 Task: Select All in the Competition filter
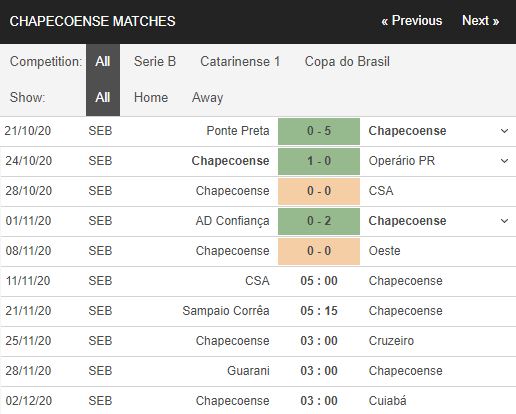pos(103,62)
